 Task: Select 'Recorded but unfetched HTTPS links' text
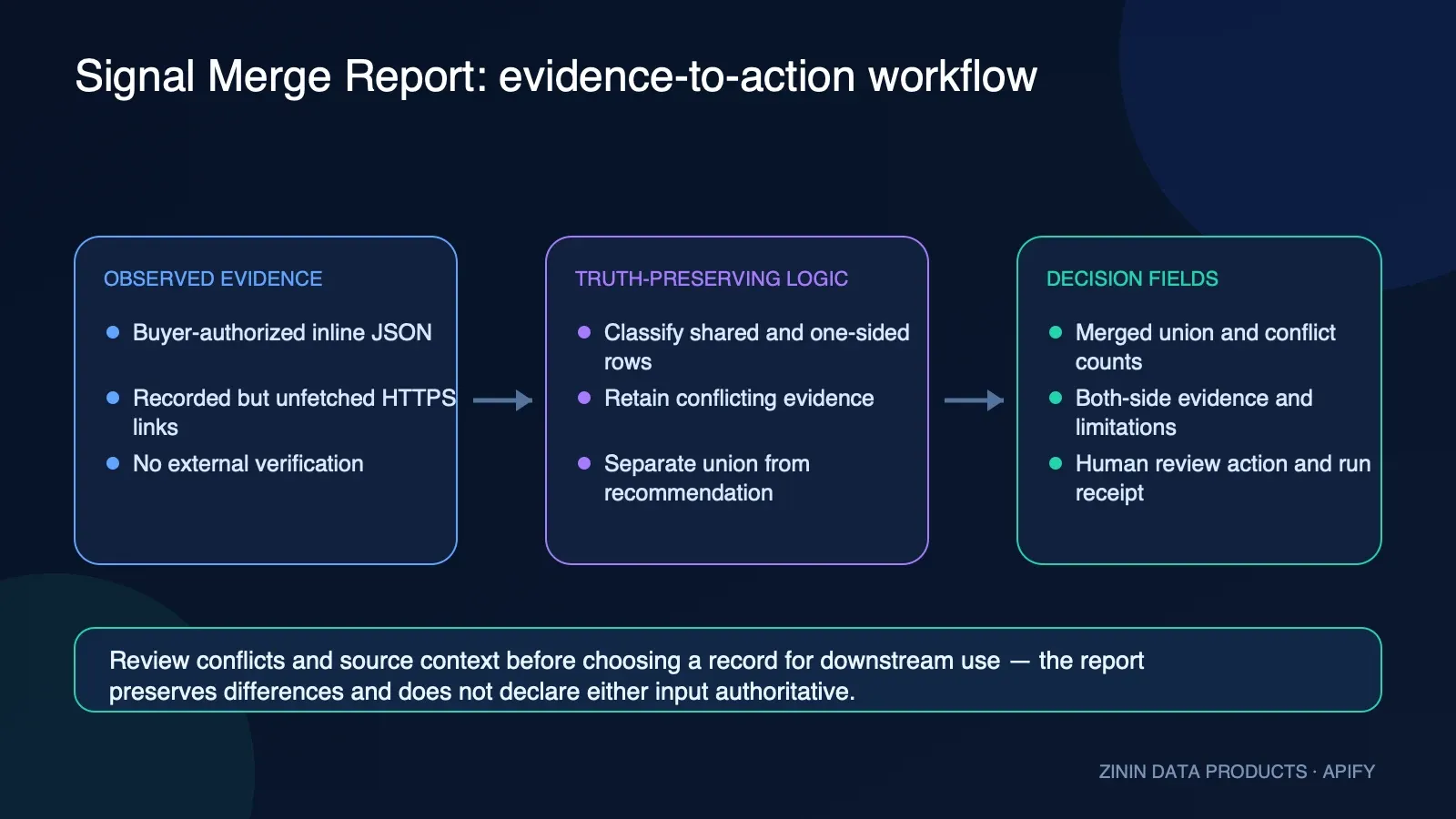294,412
